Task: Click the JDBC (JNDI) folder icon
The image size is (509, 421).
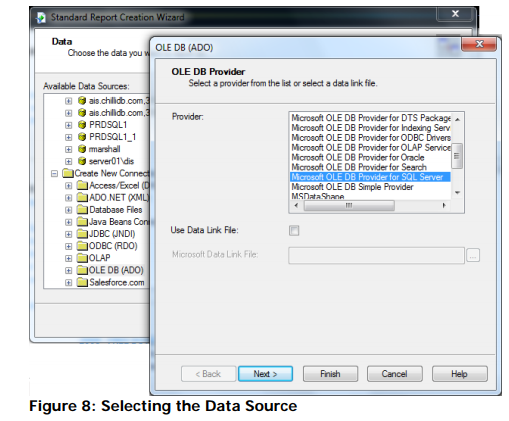Action: (x=82, y=234)
